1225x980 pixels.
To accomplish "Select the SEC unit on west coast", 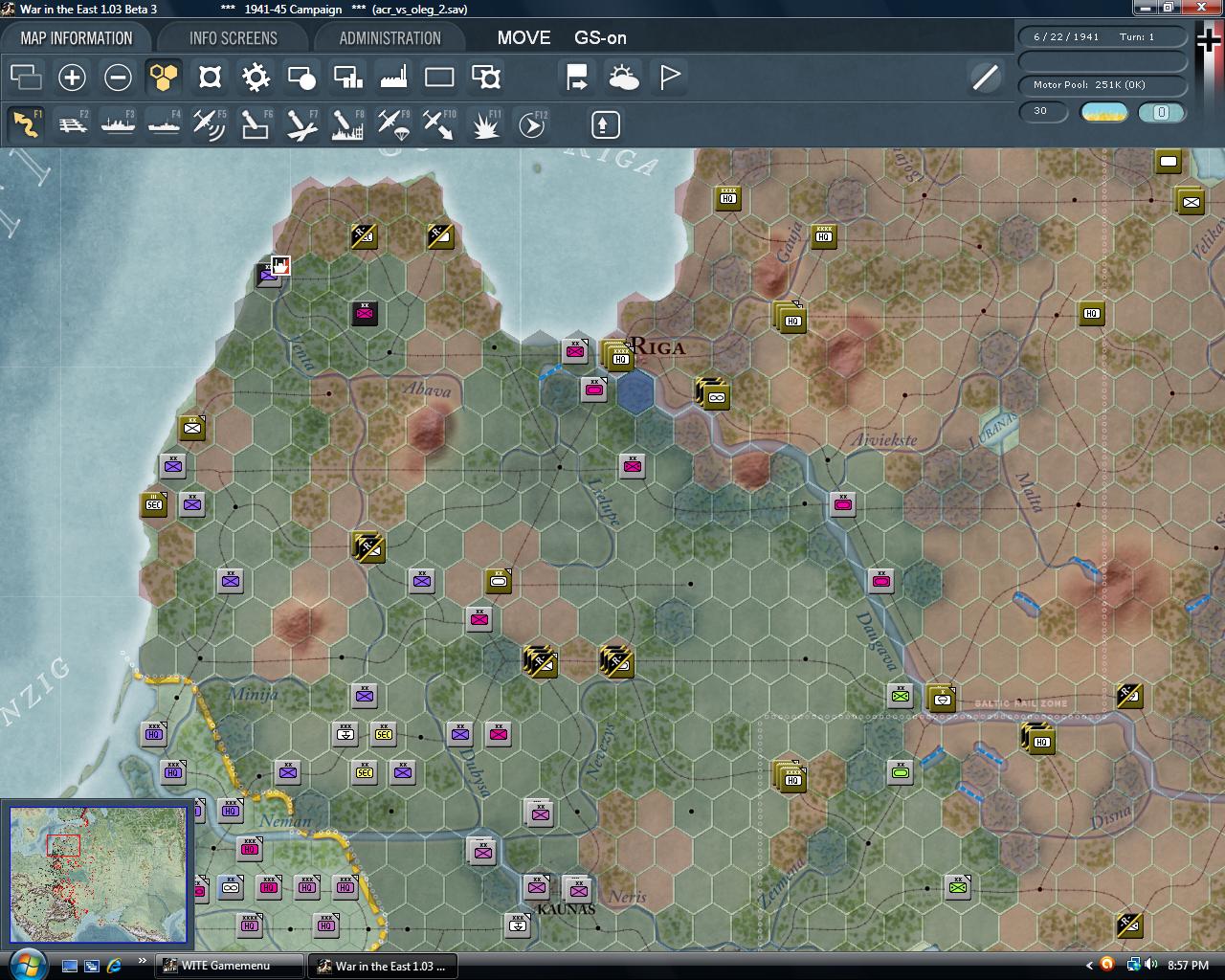I will 154,504.
